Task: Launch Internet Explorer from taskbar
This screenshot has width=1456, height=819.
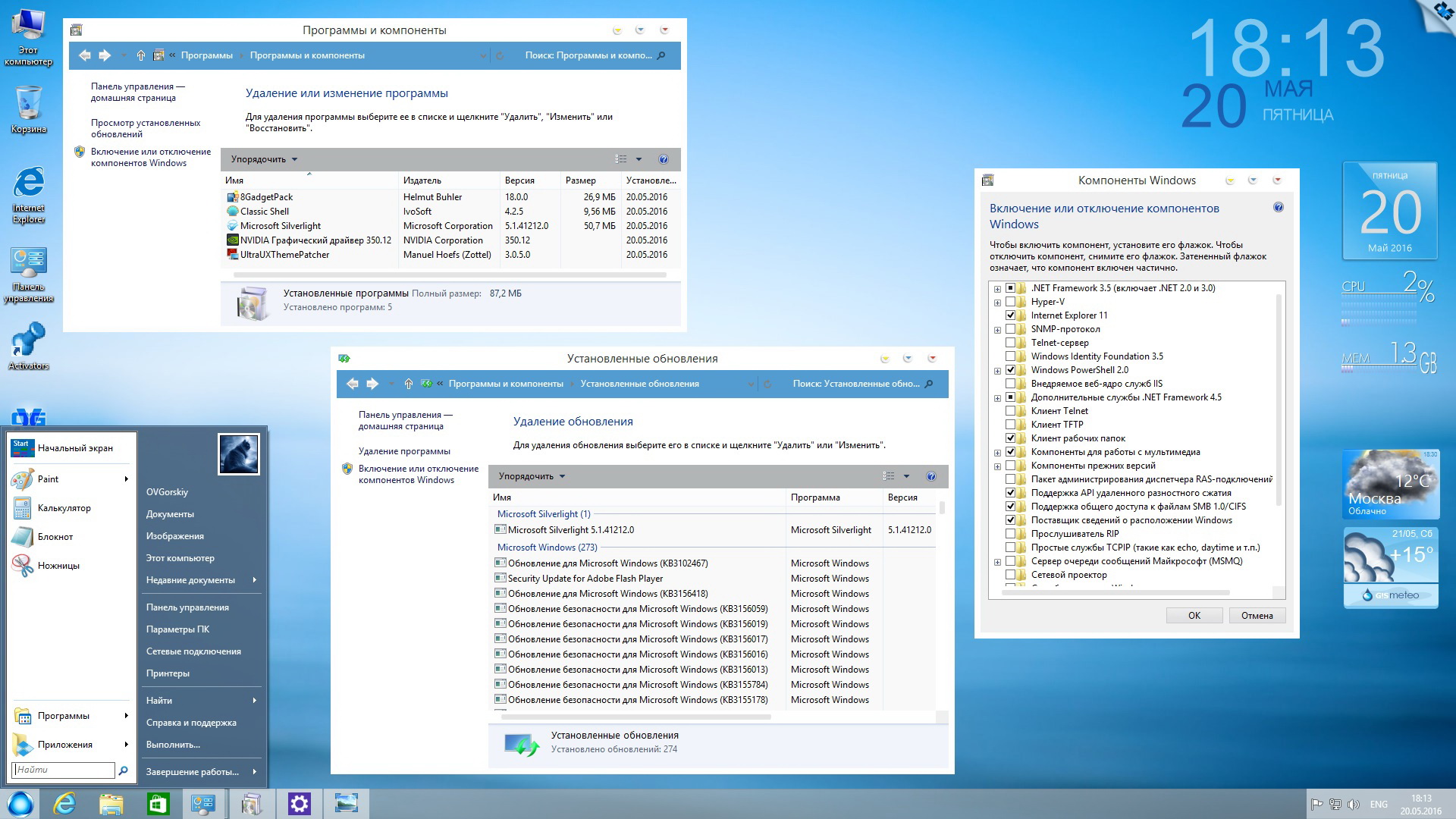Action: pyautogui.click(x=65, y=804)
